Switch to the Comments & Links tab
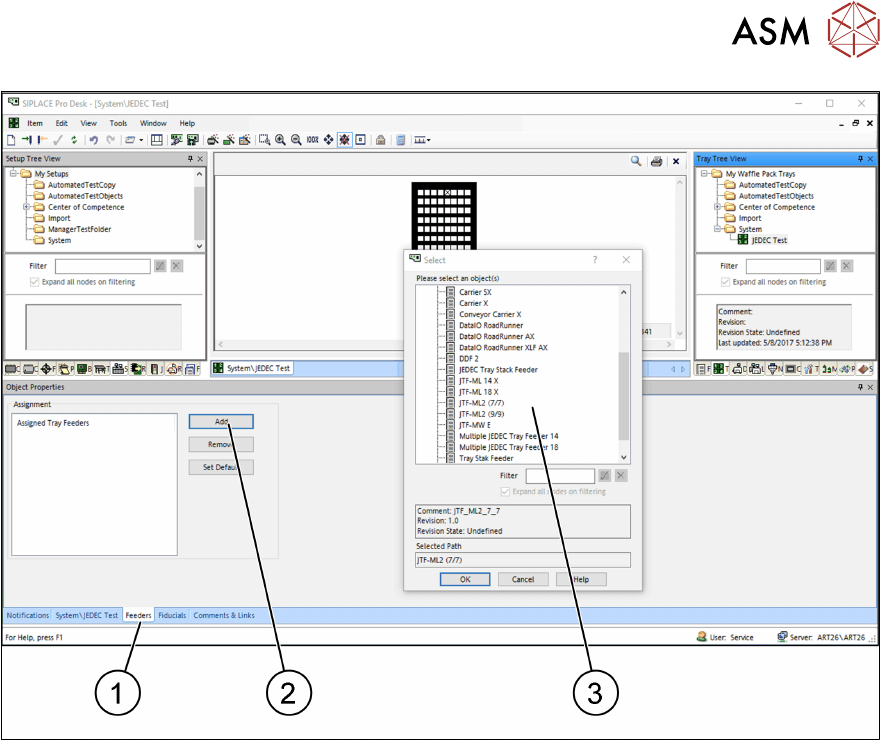This screenshot has width=880, height=740. click(224, 615)
